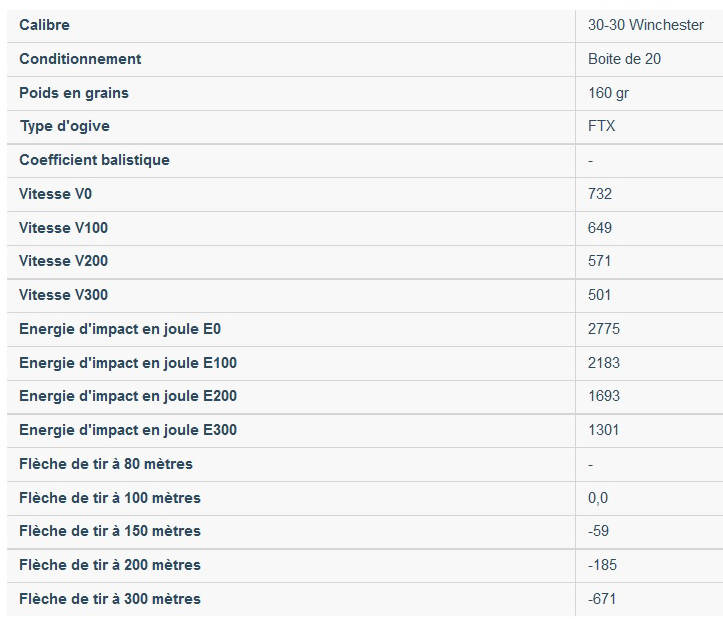The height and width of the screenshot is (619, 723).
Task: Click Flèche de tir à 300 mètres label
Action: [x=110, y=599]
